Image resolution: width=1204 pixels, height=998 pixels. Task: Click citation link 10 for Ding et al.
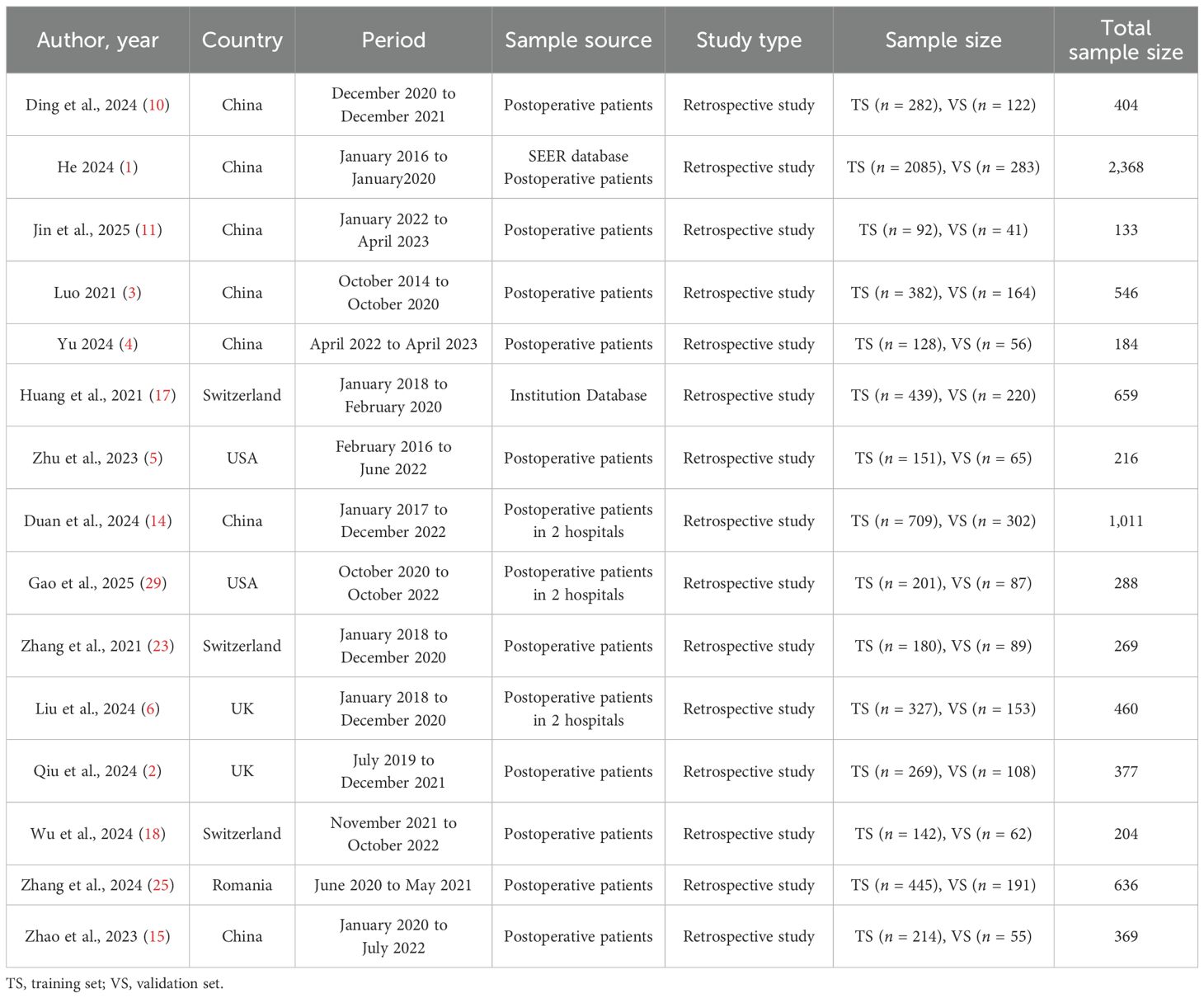[156, 106]
